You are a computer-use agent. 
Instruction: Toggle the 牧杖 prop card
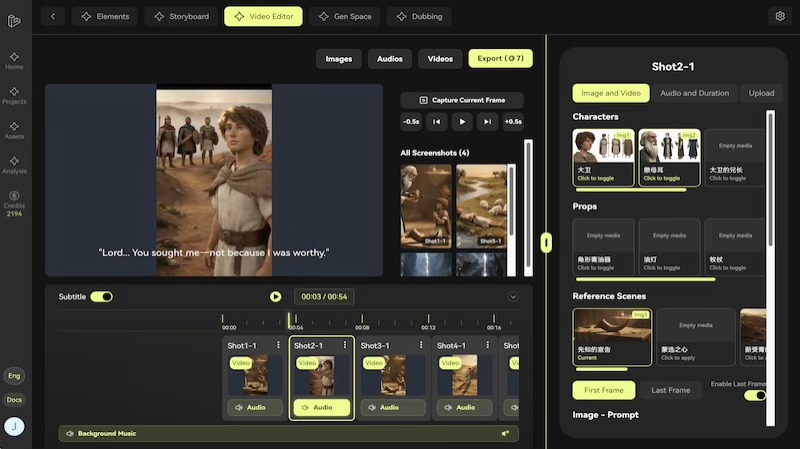coord(735,247)
